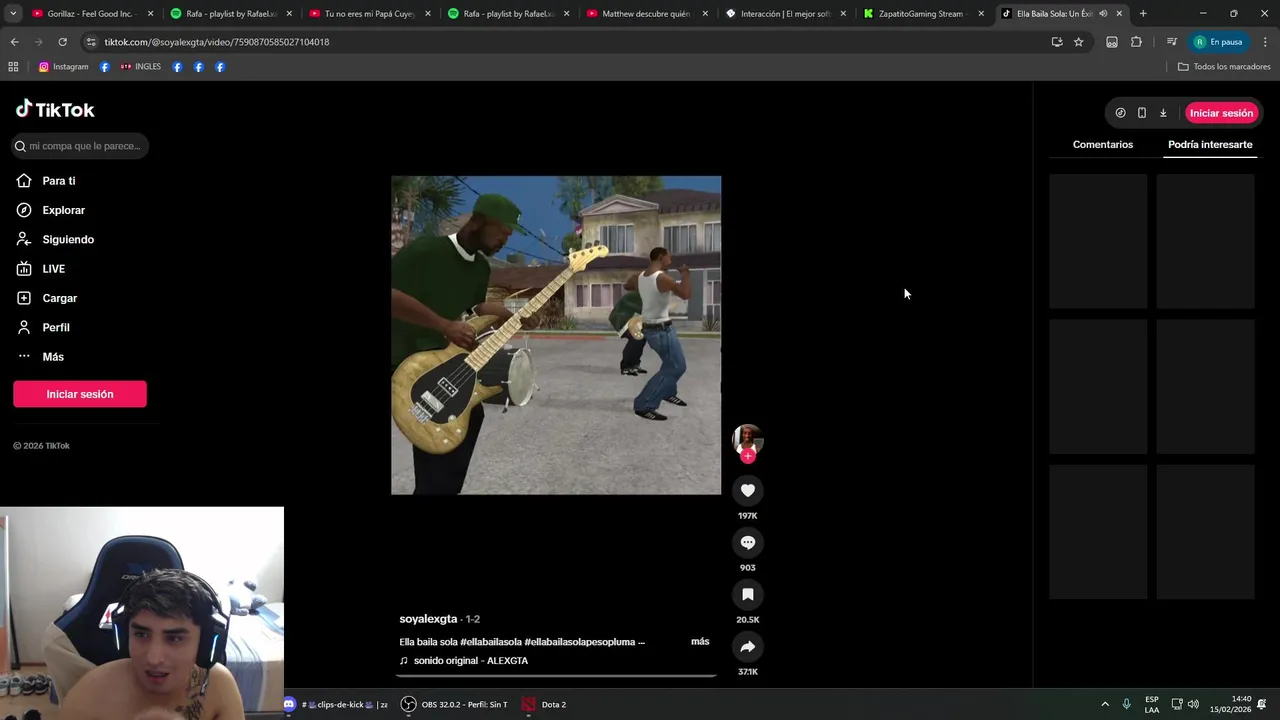Like the video with heart icon
Viewport: 1280px width, 720px height.
coord(747,490)
